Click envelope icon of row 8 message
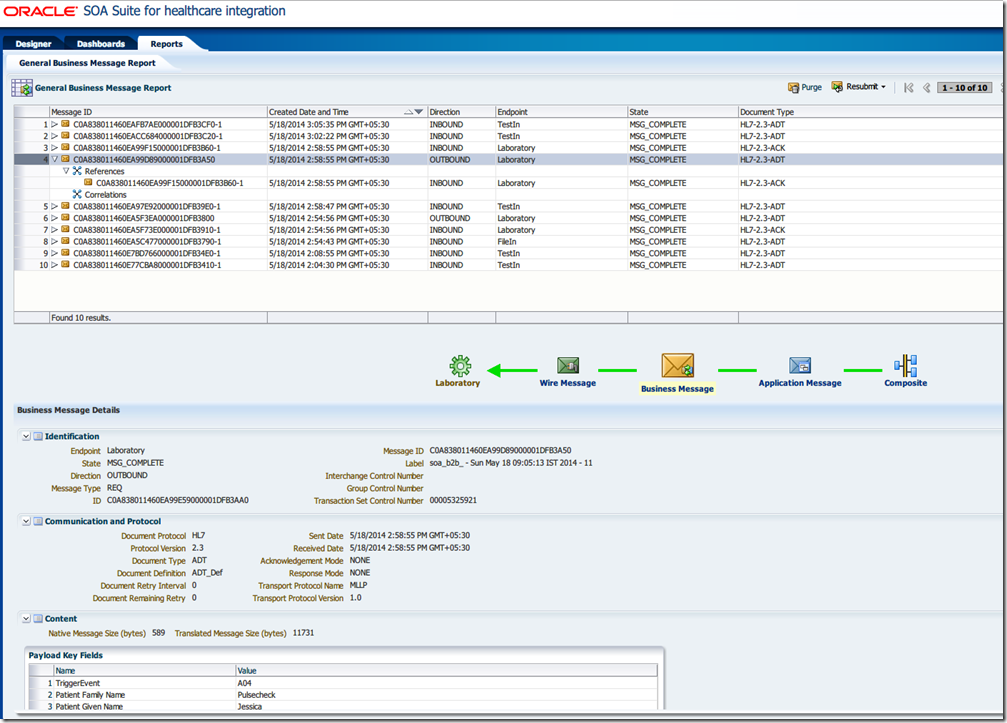This screenshot has height=723, width=1007. click(x=65, y=241)
